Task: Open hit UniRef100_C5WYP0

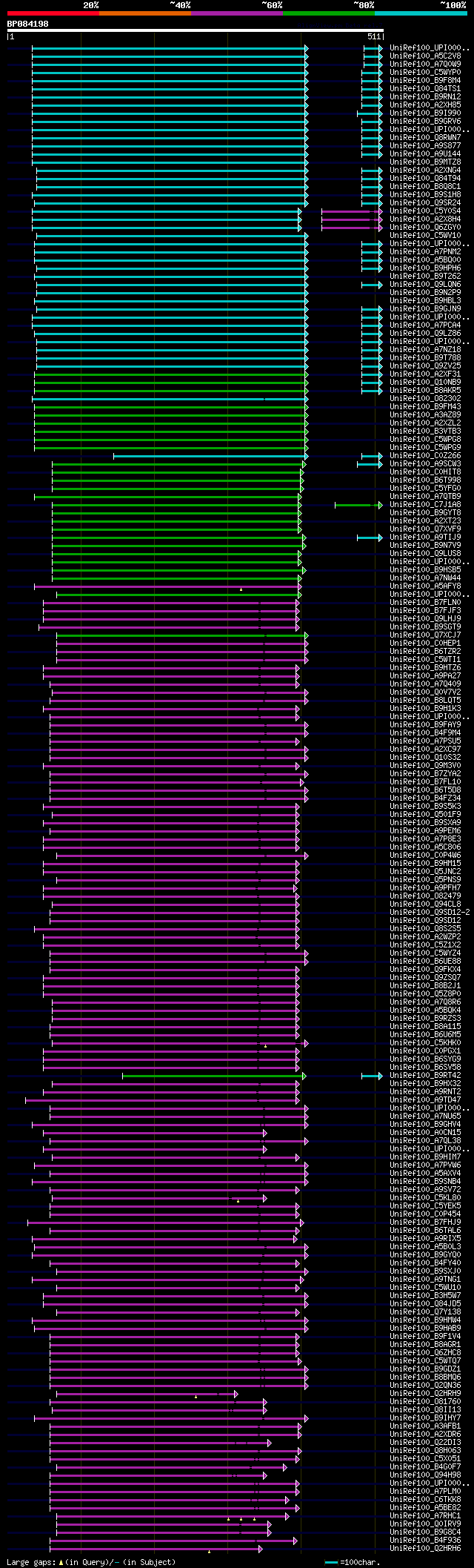Action: click(425, 72)
